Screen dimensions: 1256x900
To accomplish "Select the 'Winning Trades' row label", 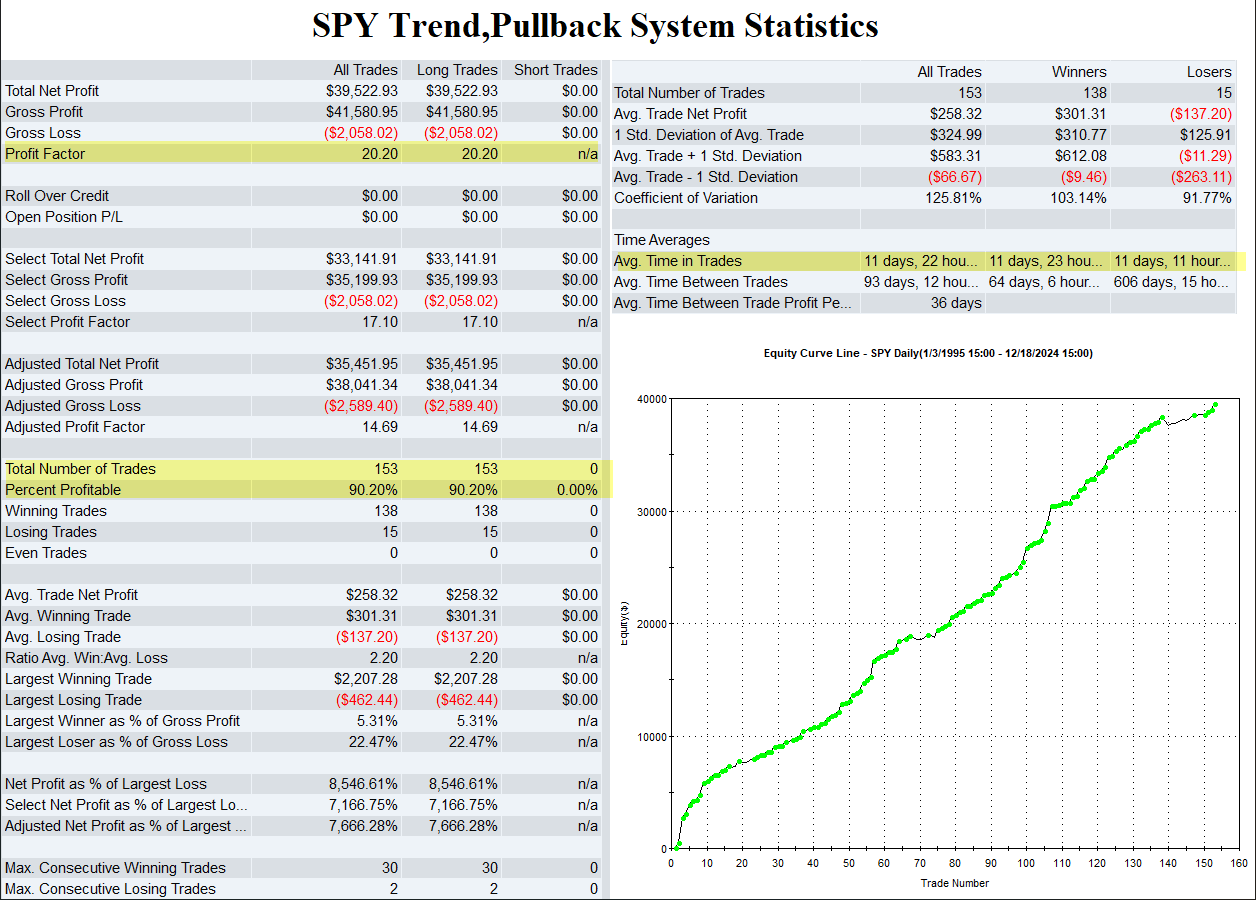I will pos(56,511).
